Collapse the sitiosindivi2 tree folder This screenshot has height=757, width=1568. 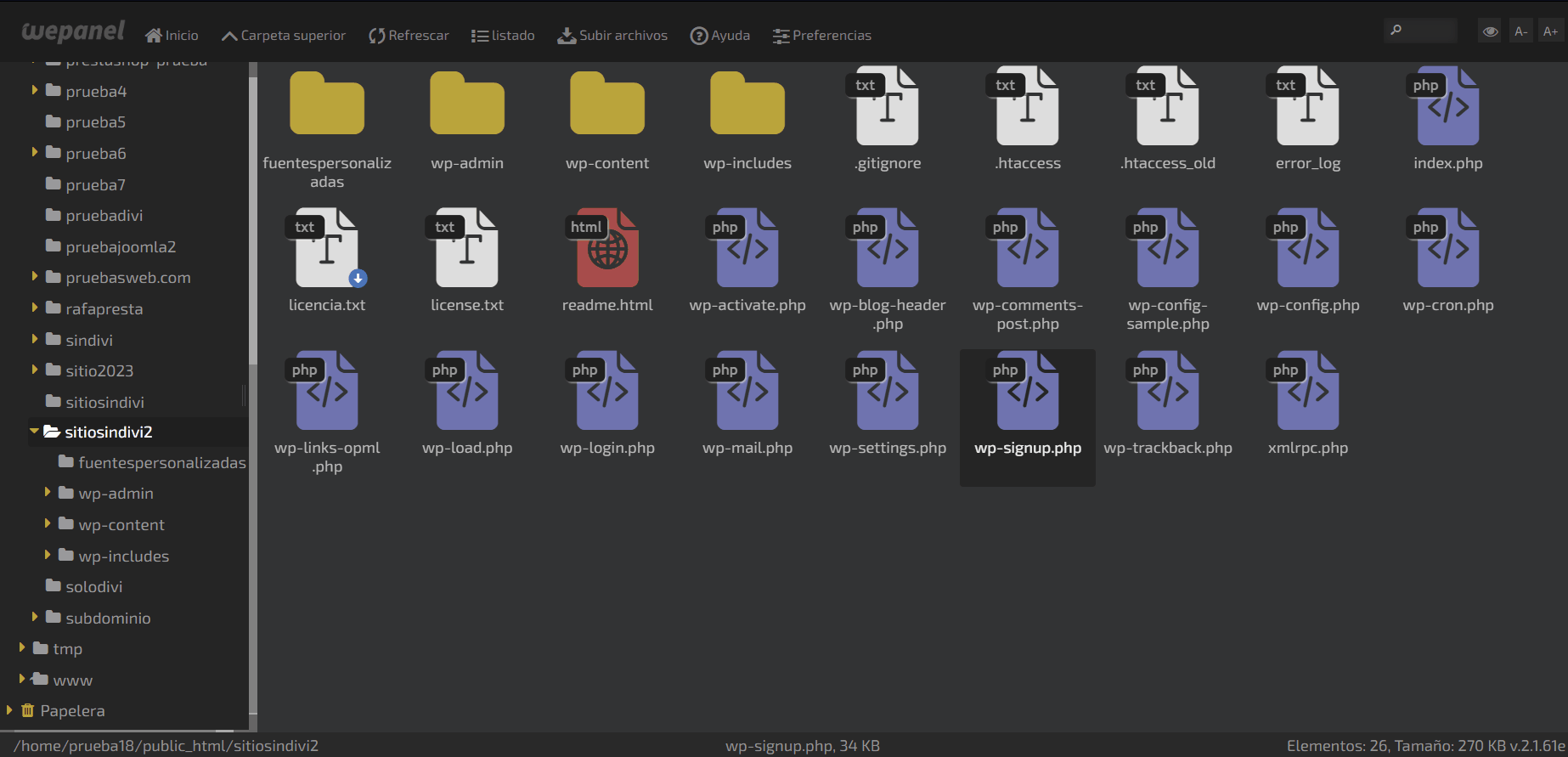pyautogui.click(x=34, y=432)
